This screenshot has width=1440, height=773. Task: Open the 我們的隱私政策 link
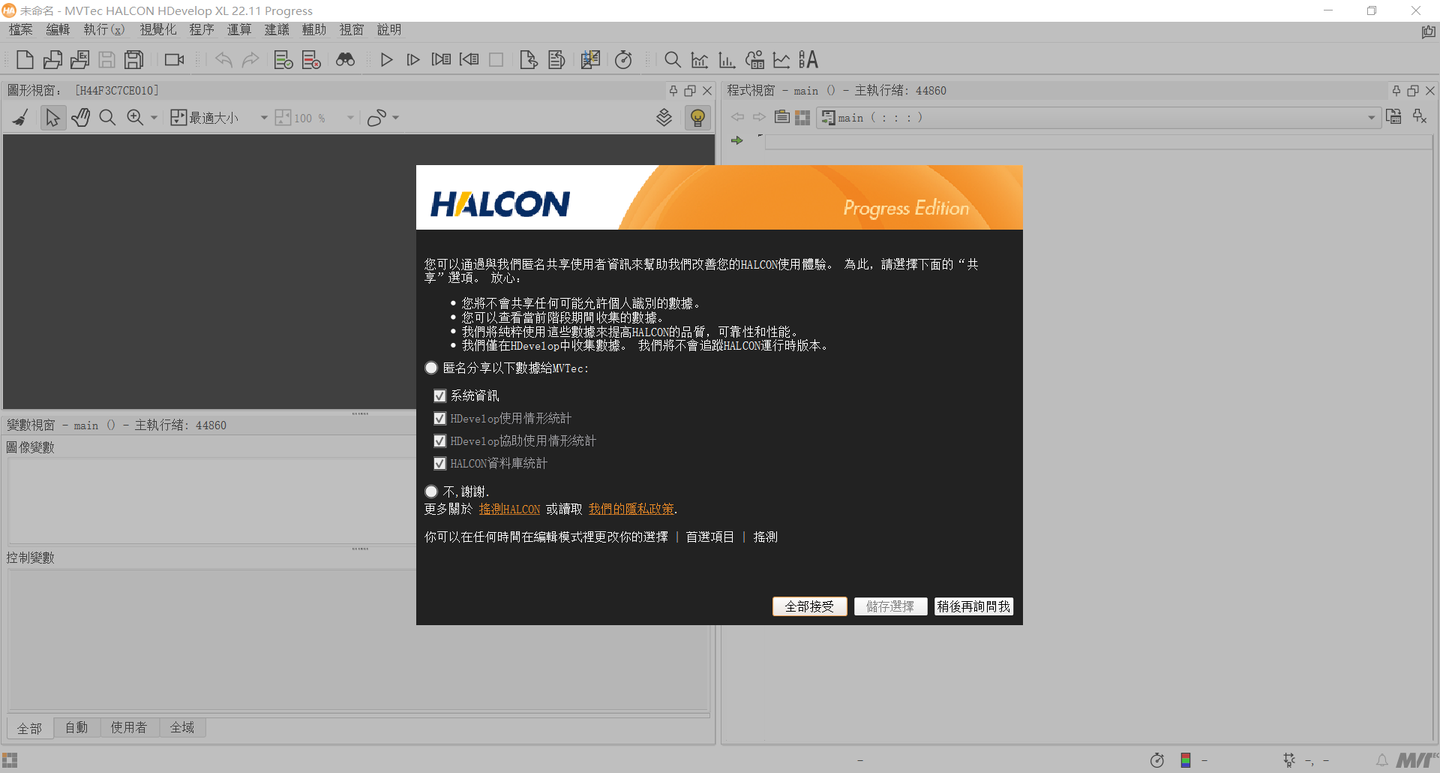point(630,509)
